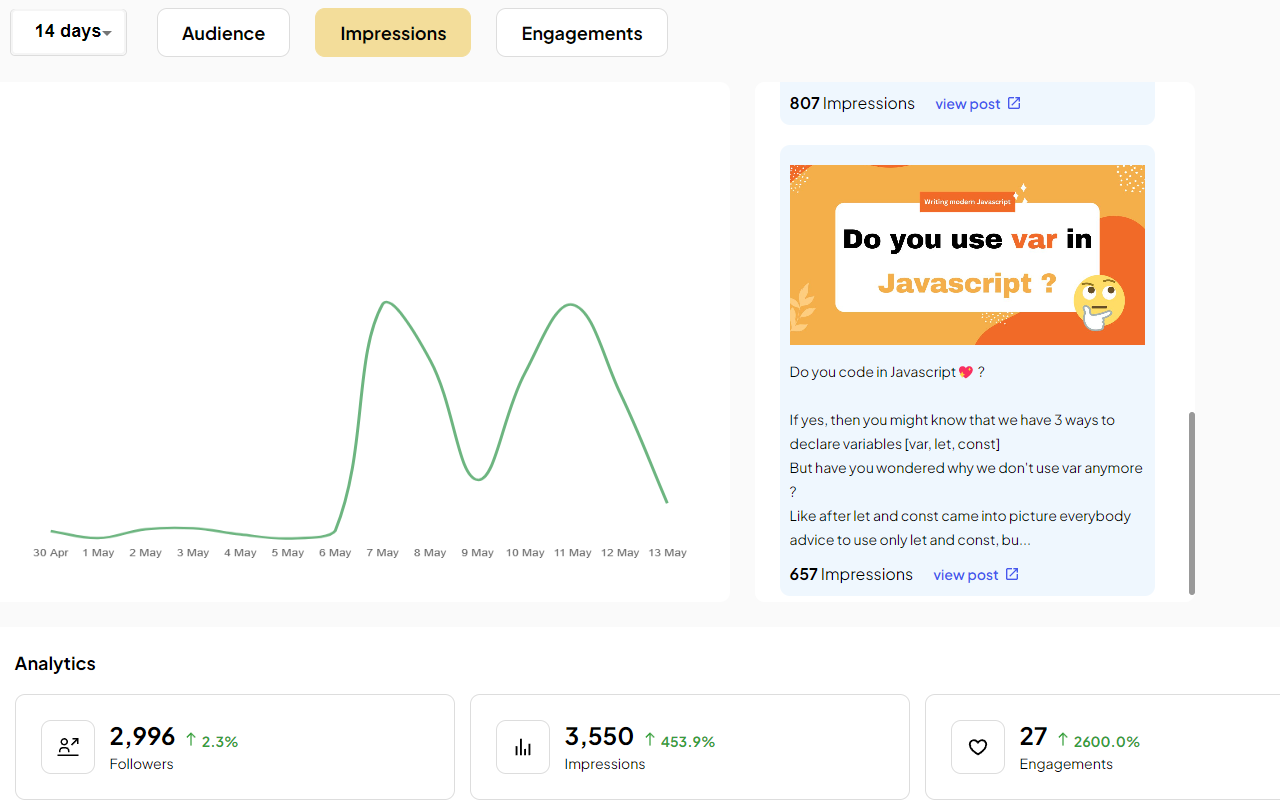Open view post link for 807 impressions
Viewport: 1280px width, 800px height.
967,104
